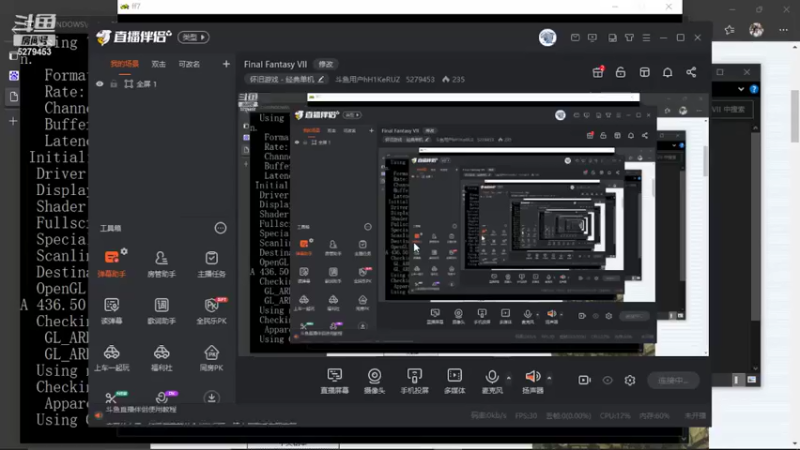Open the mail icon in the title bar

(x=575, y=38)
